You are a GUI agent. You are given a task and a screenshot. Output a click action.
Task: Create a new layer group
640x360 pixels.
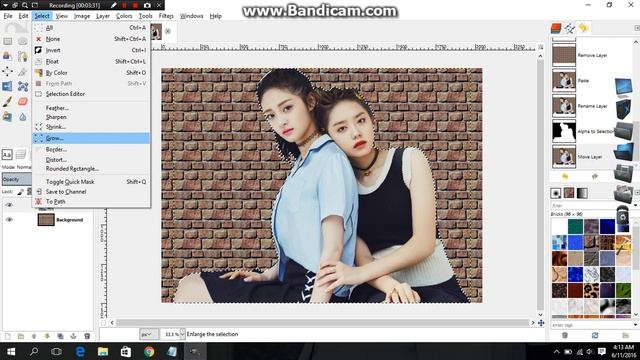coord(21,336)
